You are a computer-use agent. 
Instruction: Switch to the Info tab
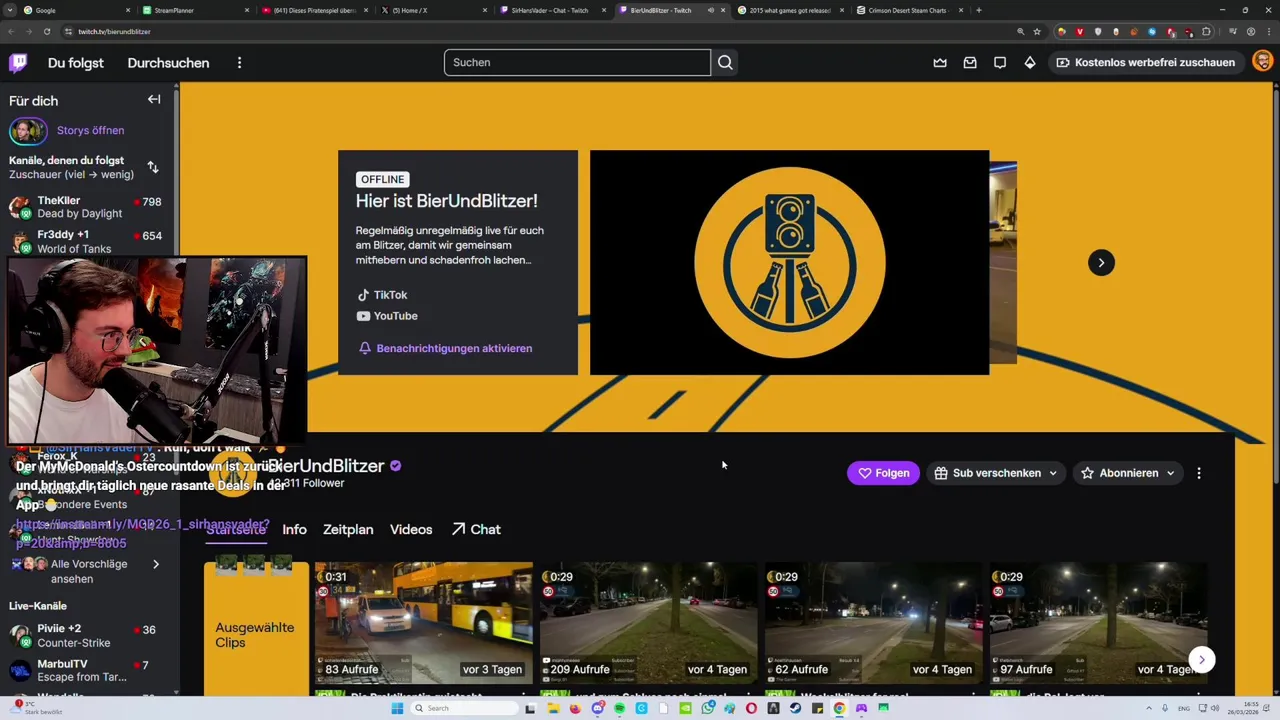[294, 529]
